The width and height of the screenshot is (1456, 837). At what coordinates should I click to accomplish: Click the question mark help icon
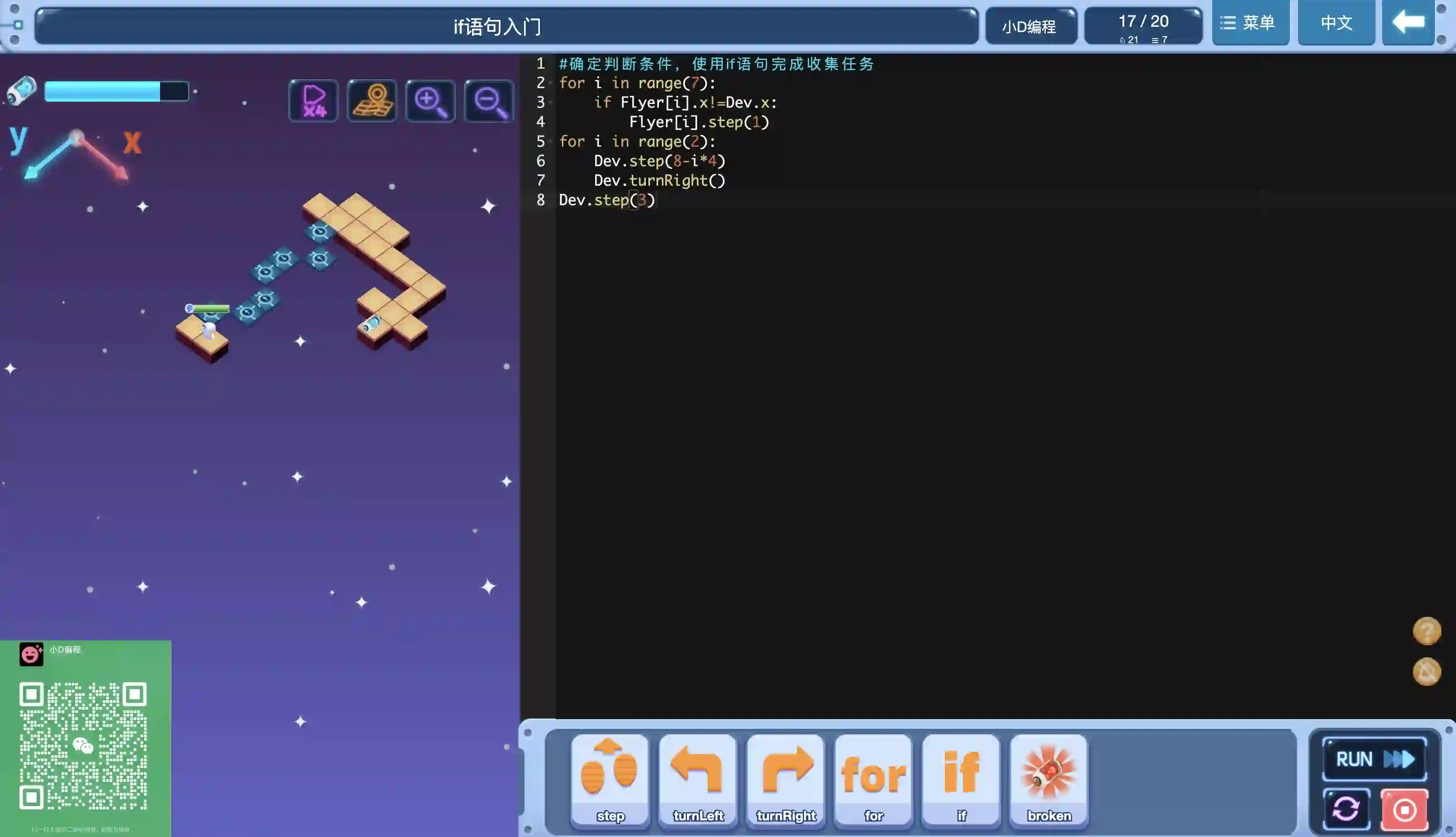click(x=1426, y=631)
